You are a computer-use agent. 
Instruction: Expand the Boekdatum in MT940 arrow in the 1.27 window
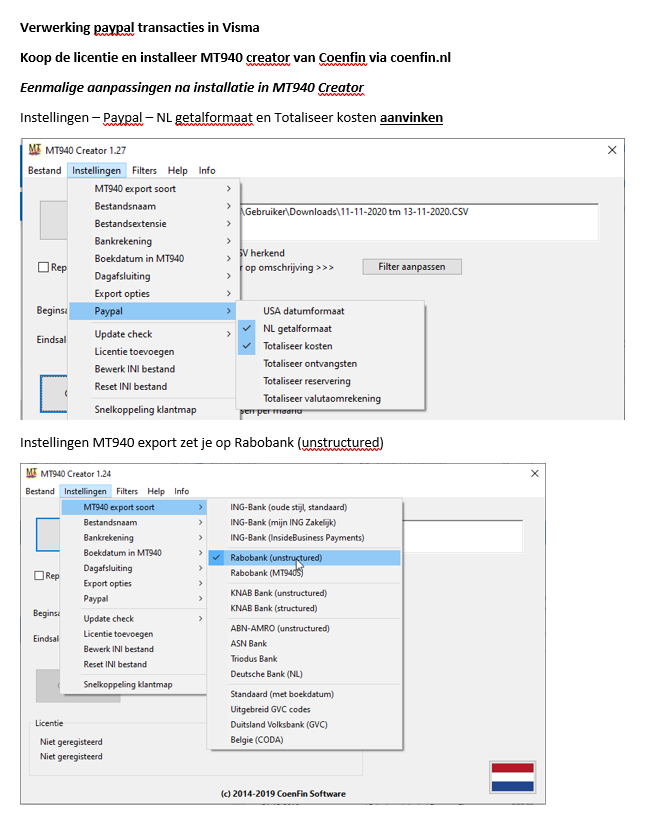pyautogui.click(x=229, y=259)
